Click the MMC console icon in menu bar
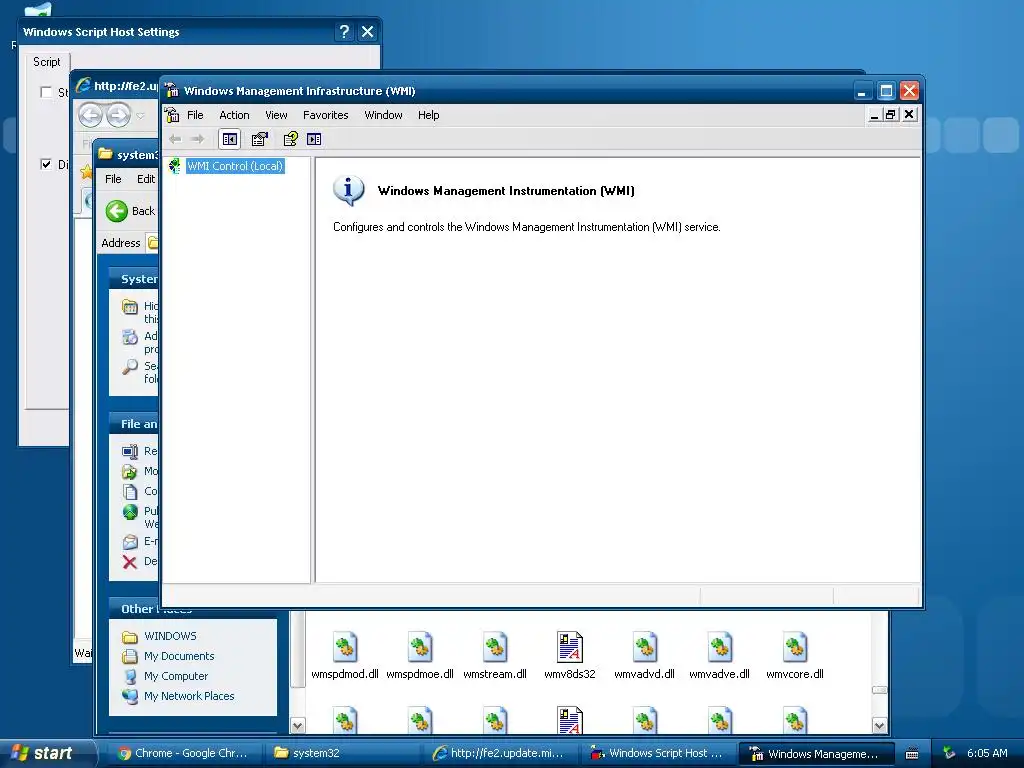 pyautogui.click(x=172, y=115)
